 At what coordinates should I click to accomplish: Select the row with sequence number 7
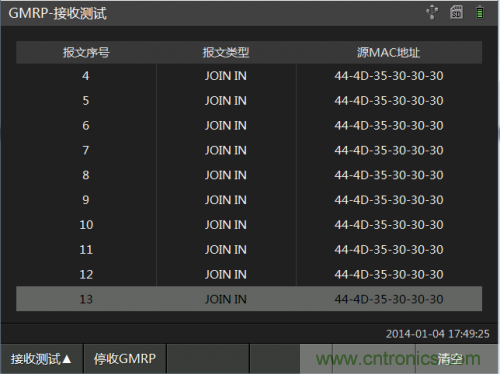pos(249,150)
